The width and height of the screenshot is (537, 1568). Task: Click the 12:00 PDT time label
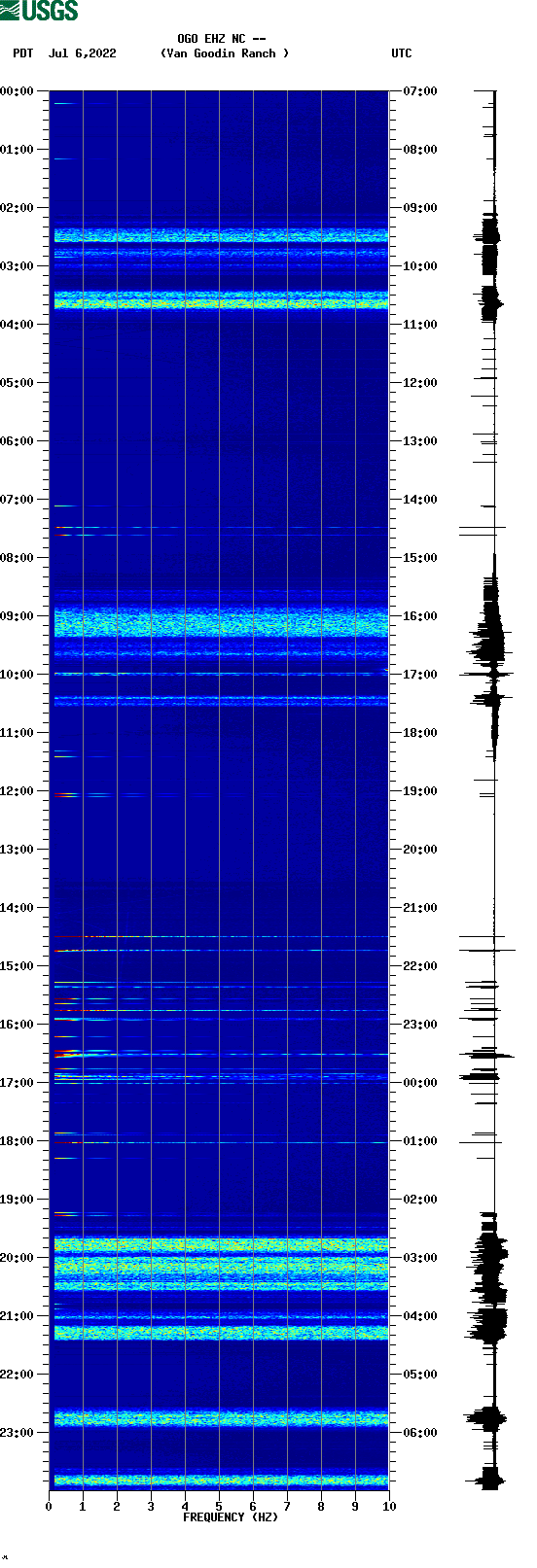(x=18, y=791)
